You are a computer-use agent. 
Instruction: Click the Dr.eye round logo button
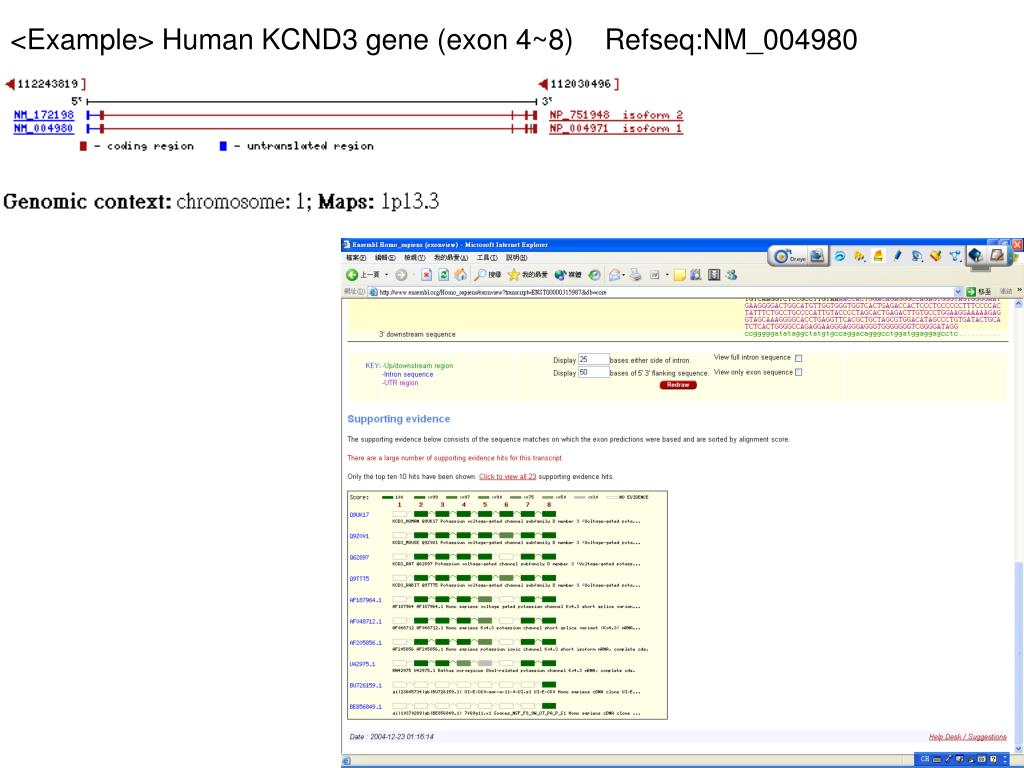[782, 257]
